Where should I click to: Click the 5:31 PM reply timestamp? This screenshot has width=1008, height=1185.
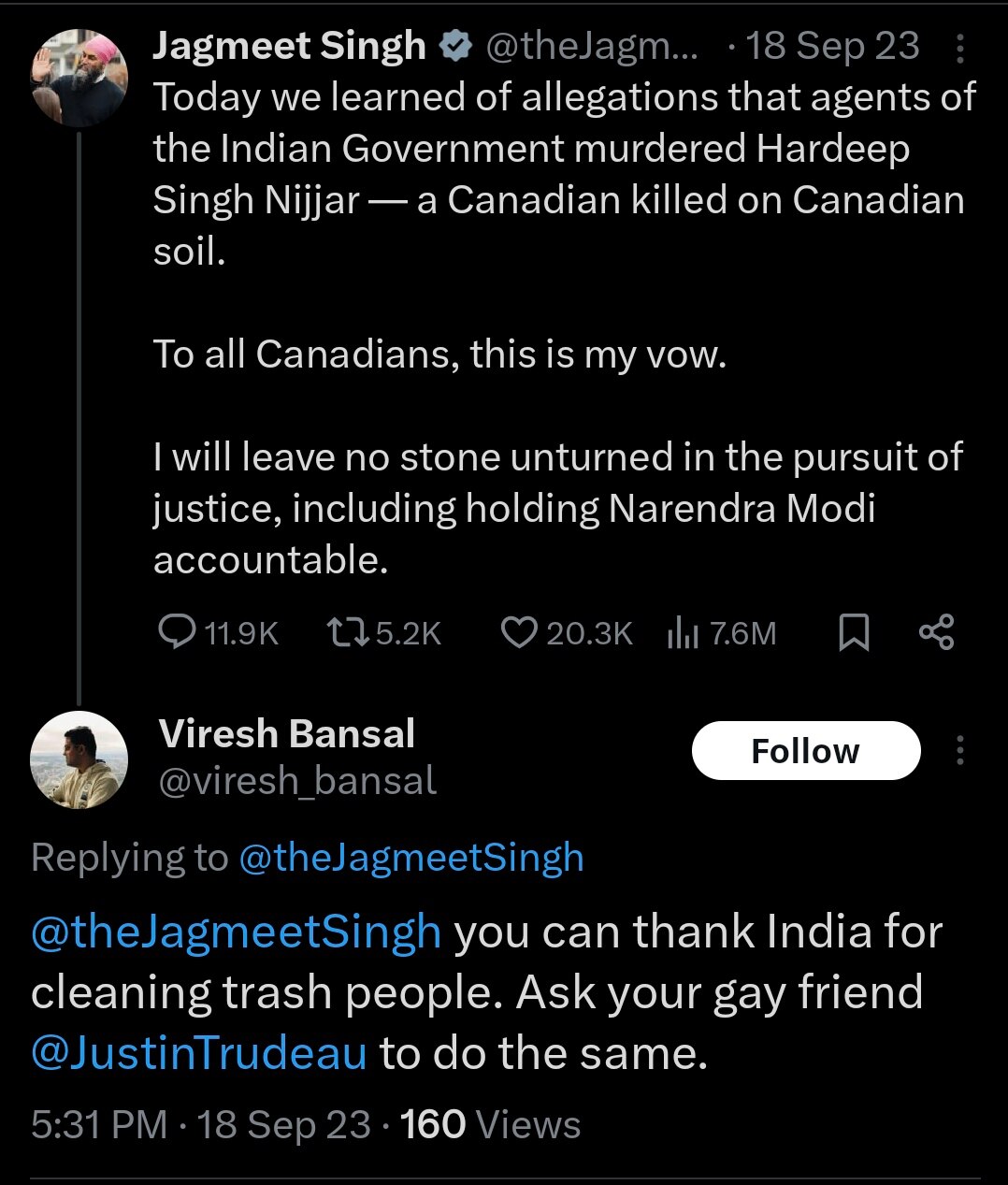(99, 1124)
